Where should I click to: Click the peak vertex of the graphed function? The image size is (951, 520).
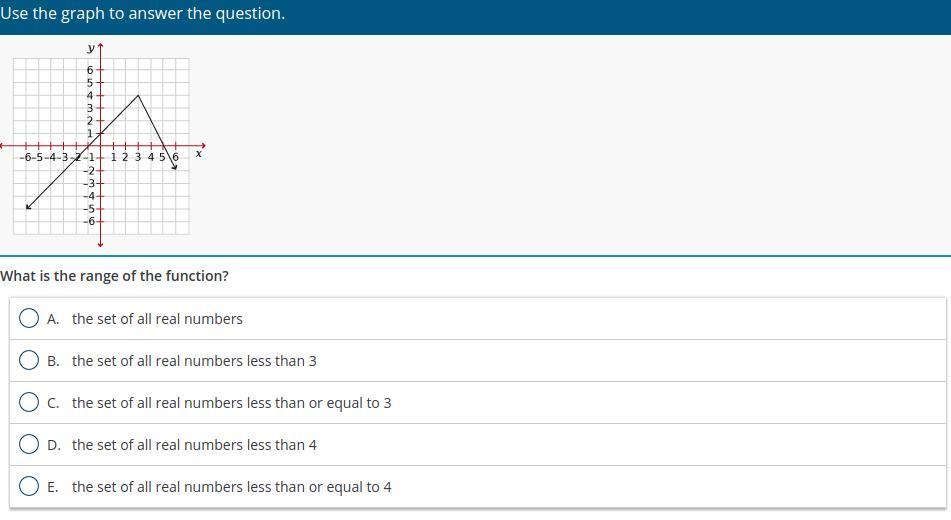pos(138,95)
